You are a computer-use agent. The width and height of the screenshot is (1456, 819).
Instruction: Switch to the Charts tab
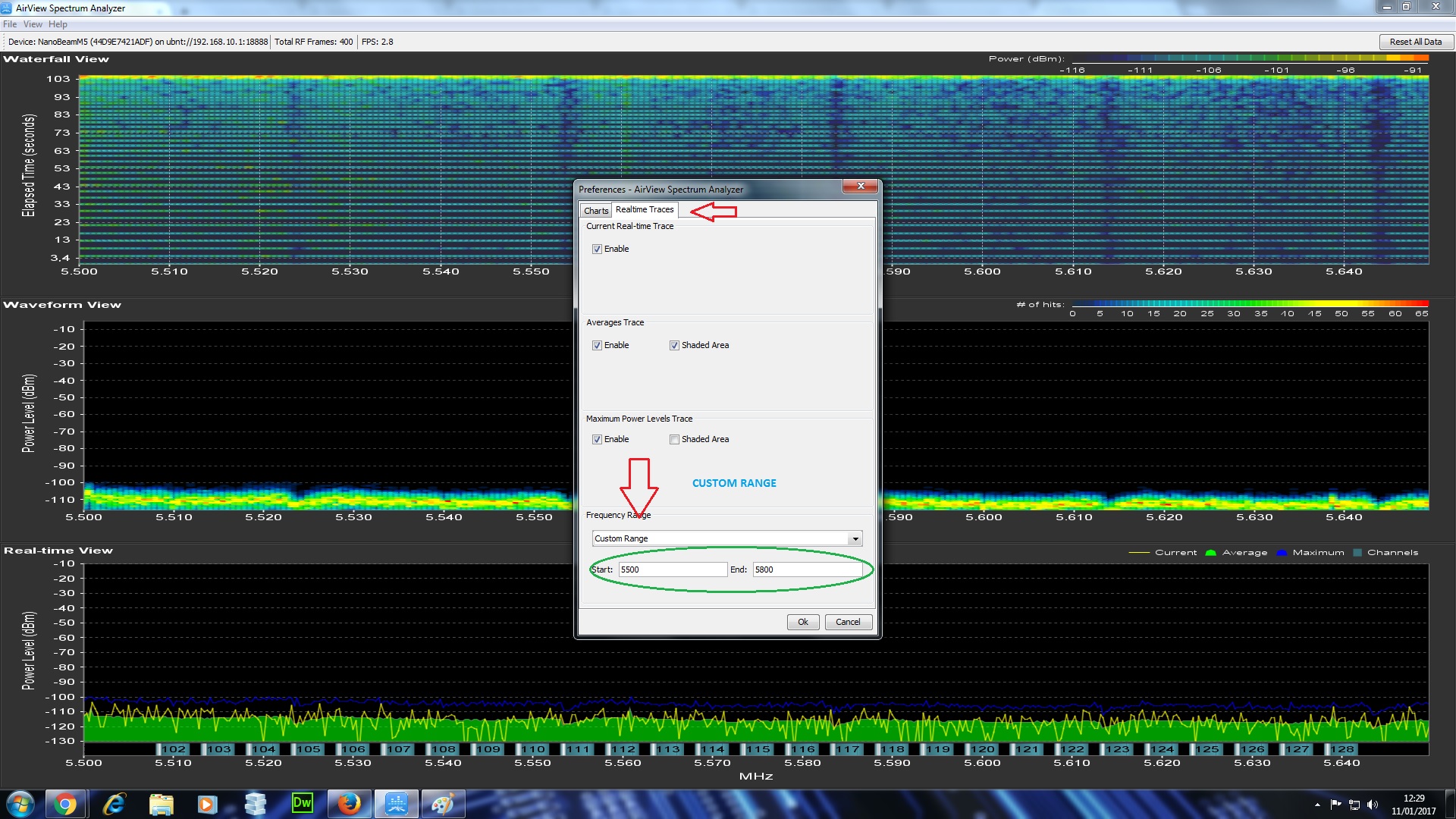595,211
